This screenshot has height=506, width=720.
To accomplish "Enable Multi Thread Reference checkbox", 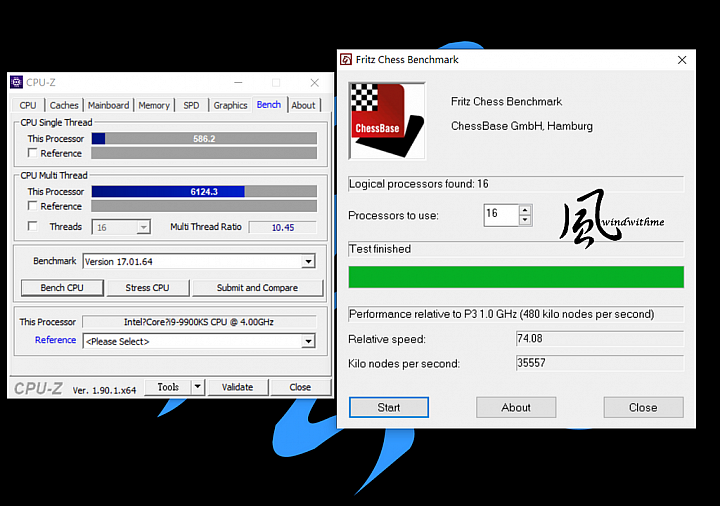I will (32, 206).
